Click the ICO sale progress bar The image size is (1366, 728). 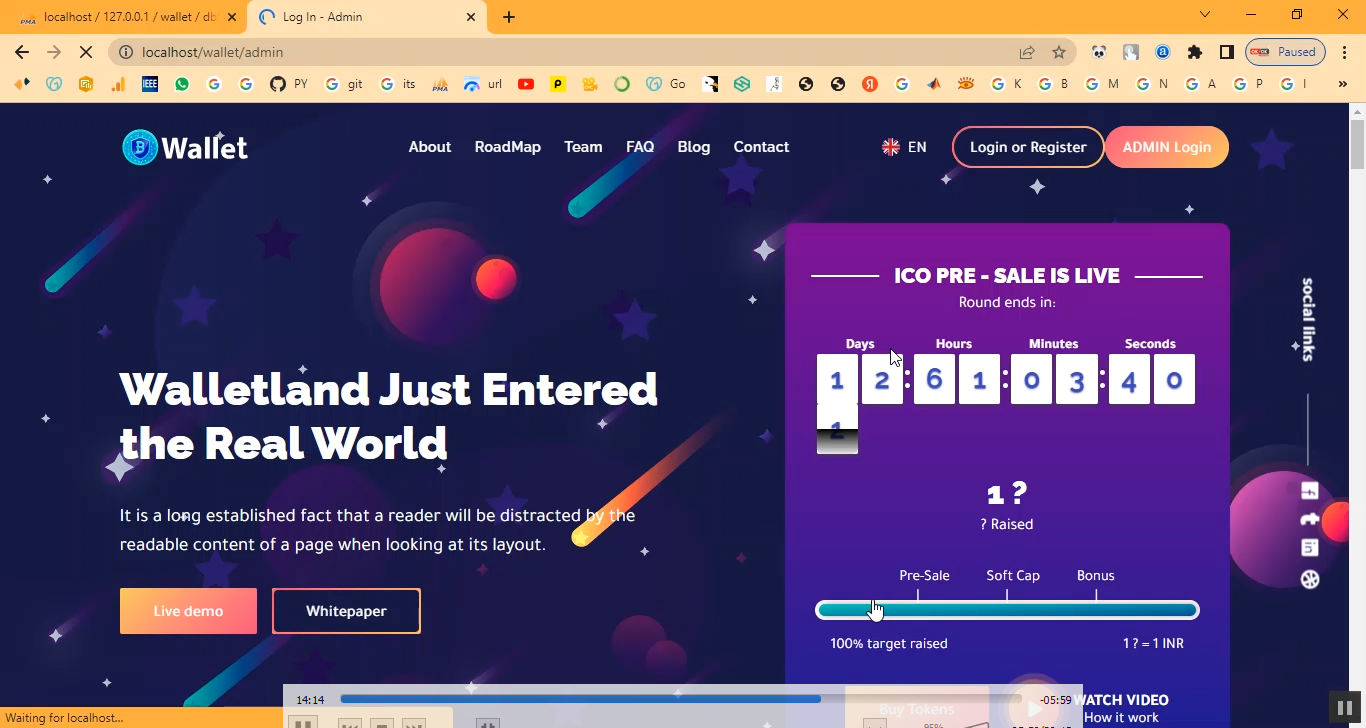[x=1007, y=610]
